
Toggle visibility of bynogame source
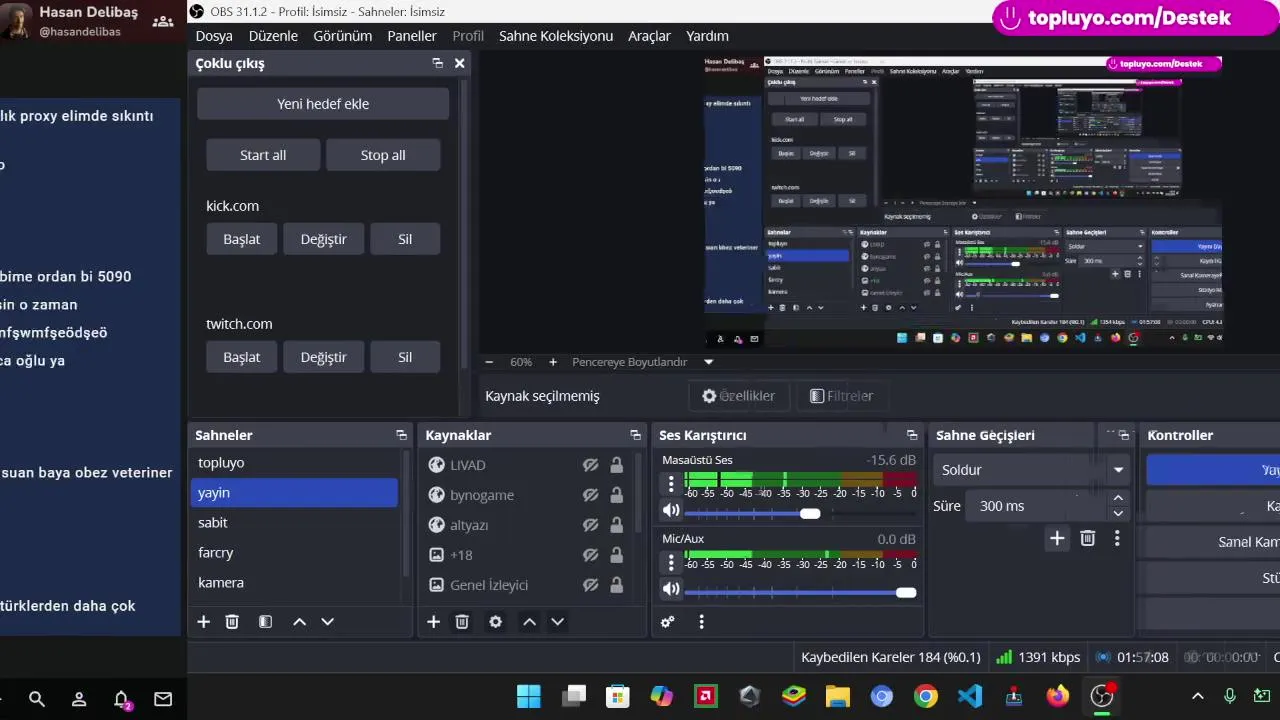click(x=591, y=495)
